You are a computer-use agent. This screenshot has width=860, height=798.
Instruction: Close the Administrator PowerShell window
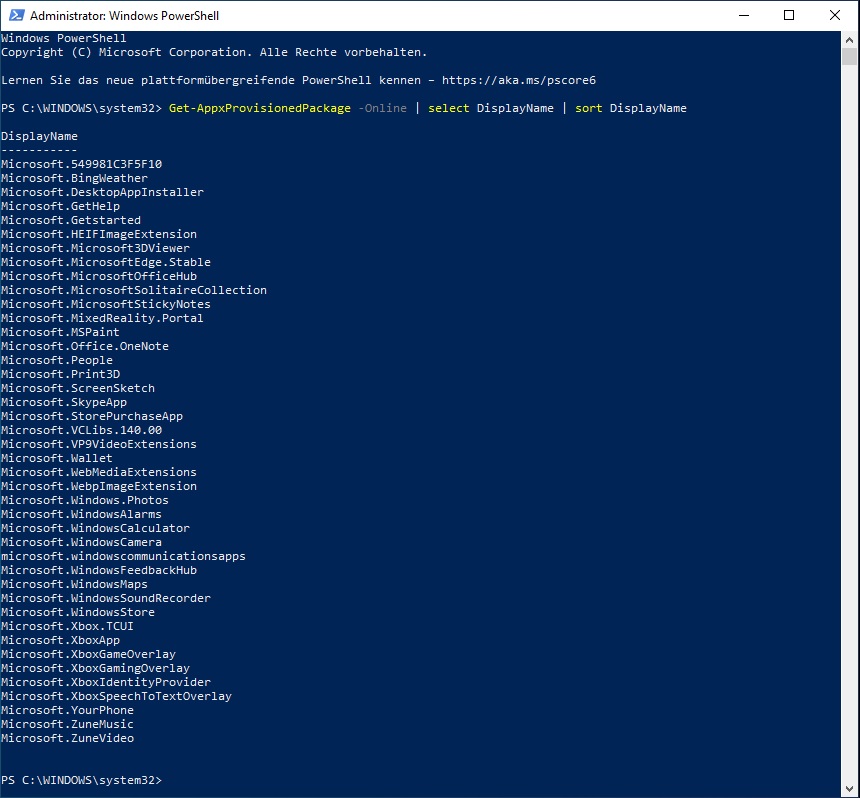point(835,15)
